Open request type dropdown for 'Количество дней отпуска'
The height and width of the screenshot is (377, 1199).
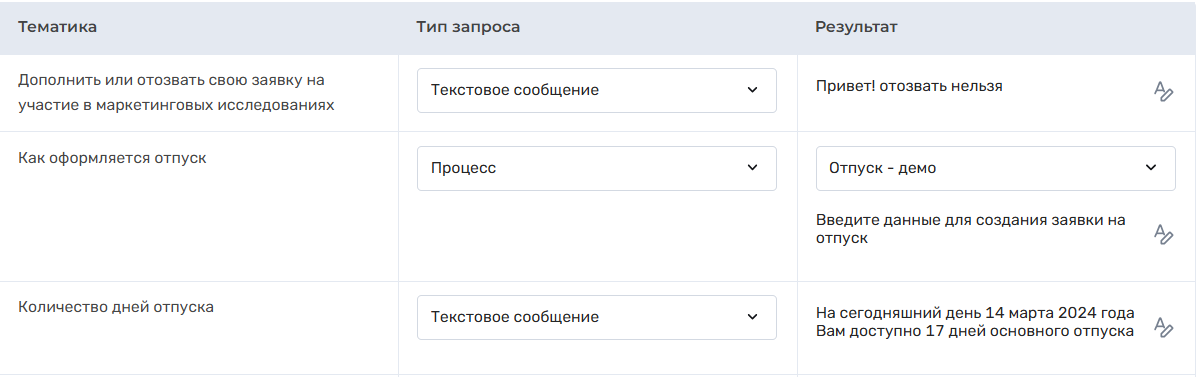(x=596, y=317)
